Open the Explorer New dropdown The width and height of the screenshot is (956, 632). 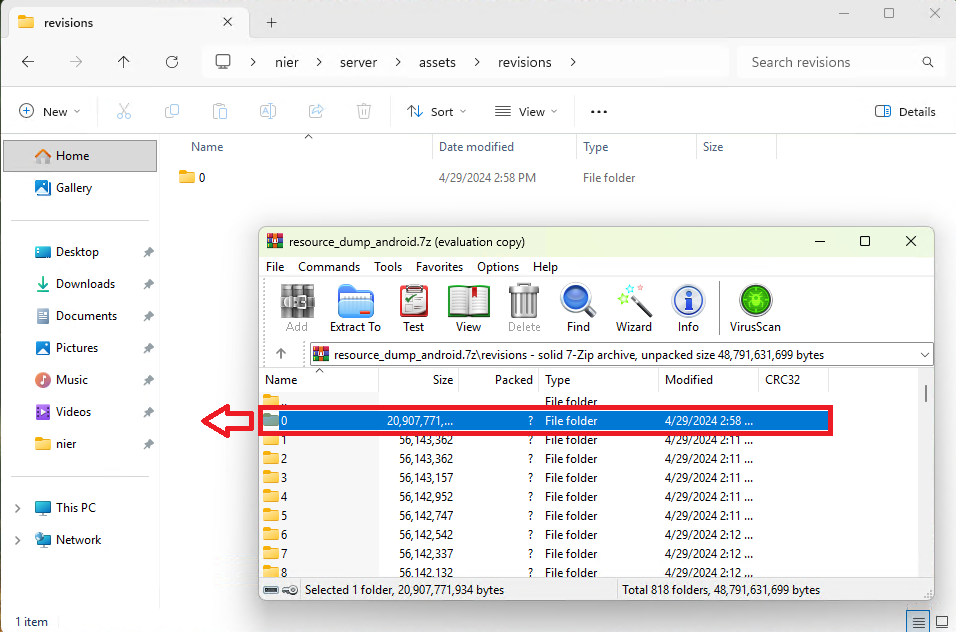tap(50, 112)
